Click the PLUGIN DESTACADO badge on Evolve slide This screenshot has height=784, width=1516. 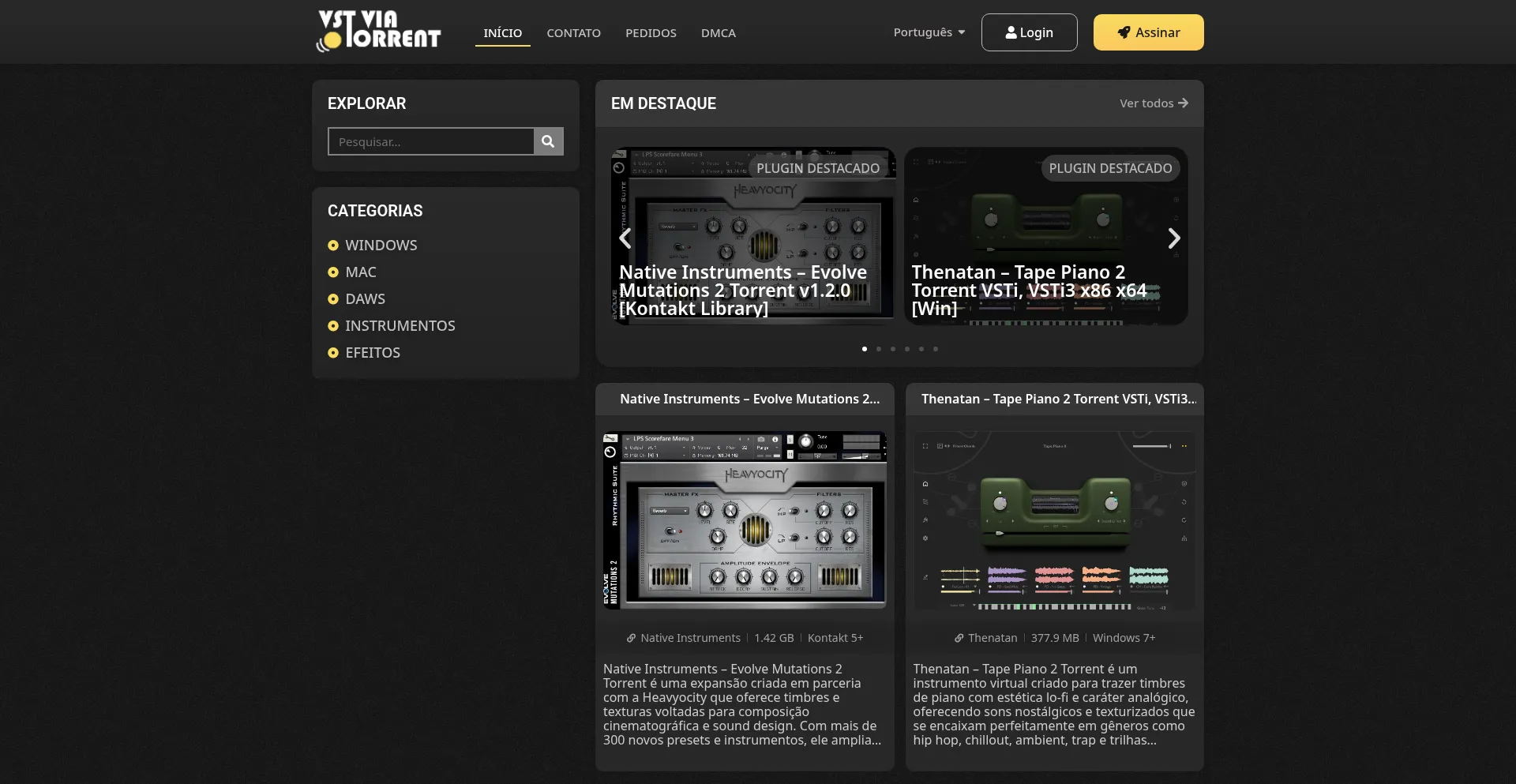point(818,168)
